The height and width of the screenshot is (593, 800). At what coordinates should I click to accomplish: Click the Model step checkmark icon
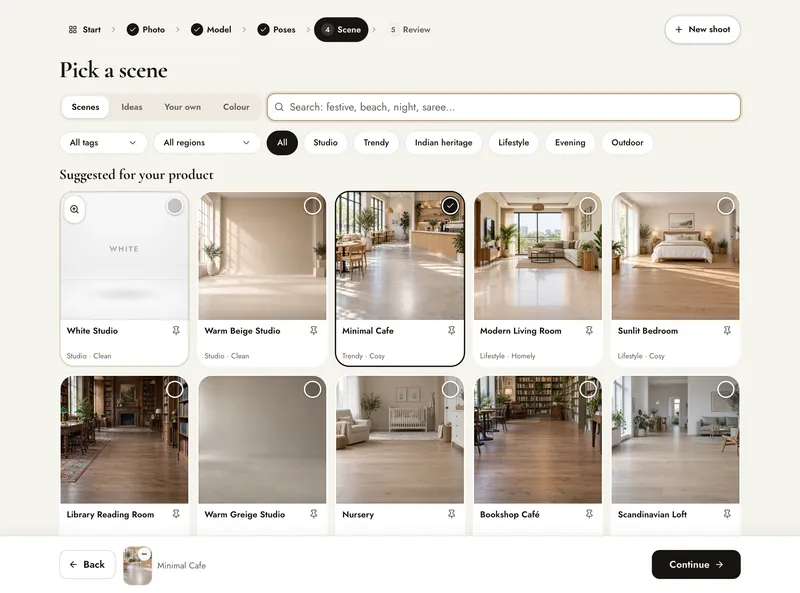197,30
